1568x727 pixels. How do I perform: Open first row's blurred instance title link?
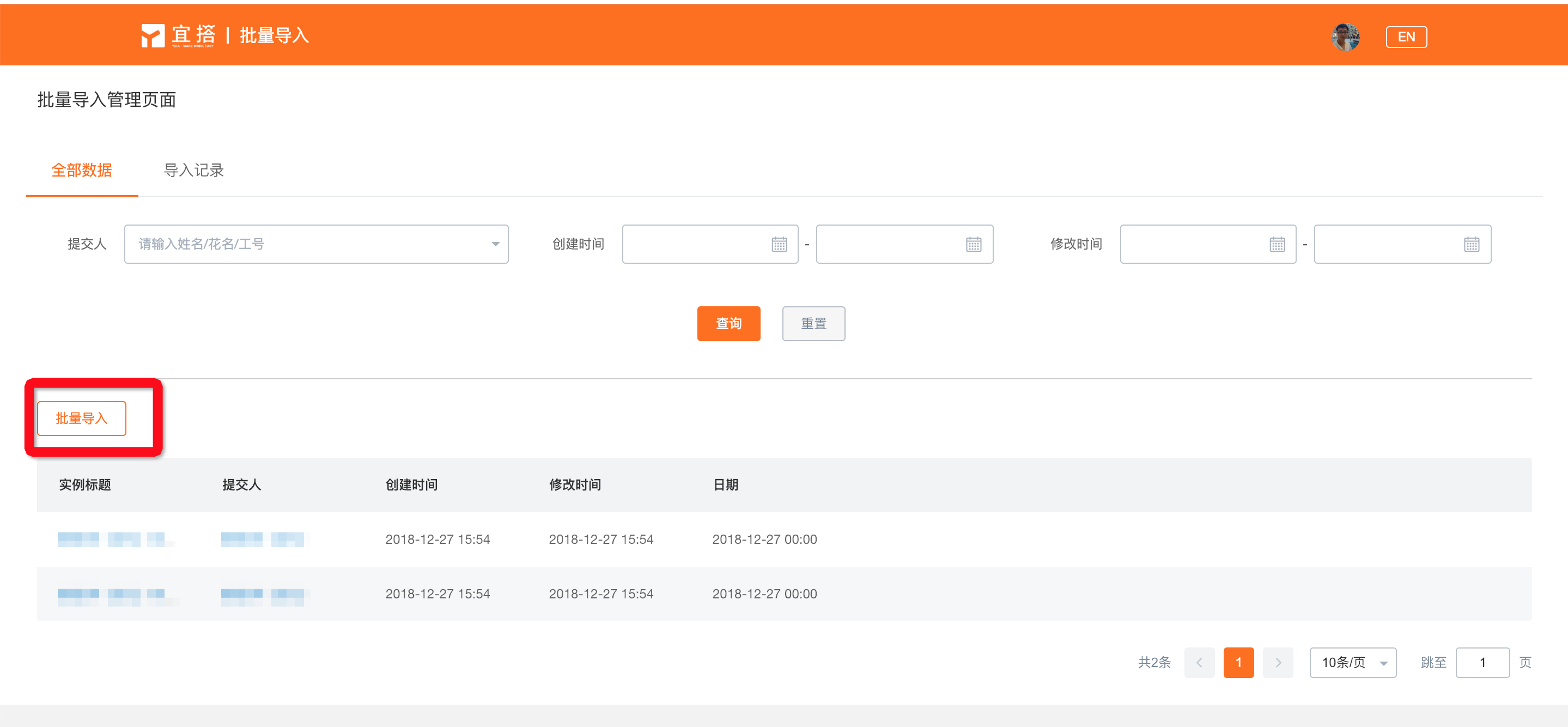[x=113, y=540]
